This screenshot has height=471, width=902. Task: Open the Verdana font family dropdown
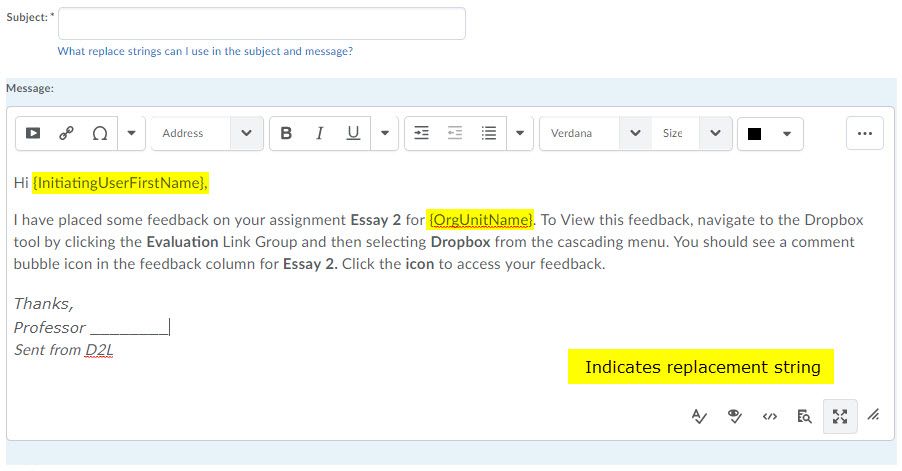click(594, 133)
